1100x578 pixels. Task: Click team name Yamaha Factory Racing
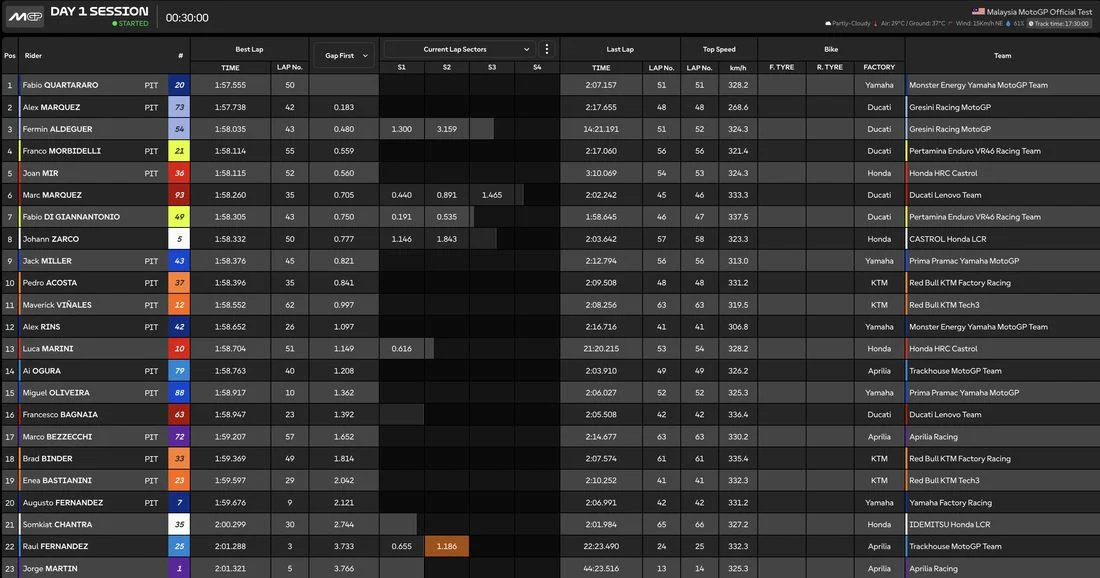point(951,503)
